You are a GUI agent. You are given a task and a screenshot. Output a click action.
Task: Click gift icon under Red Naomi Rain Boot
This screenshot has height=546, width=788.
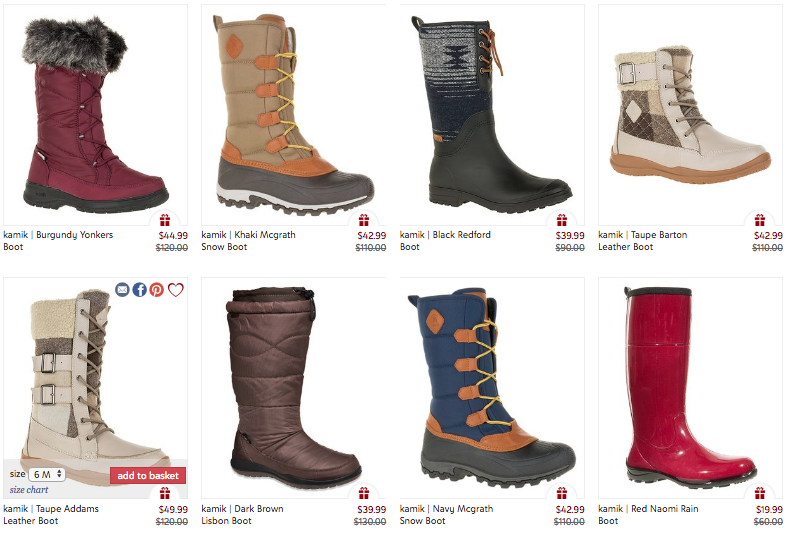pyautogui.click(x=760, y=493)
